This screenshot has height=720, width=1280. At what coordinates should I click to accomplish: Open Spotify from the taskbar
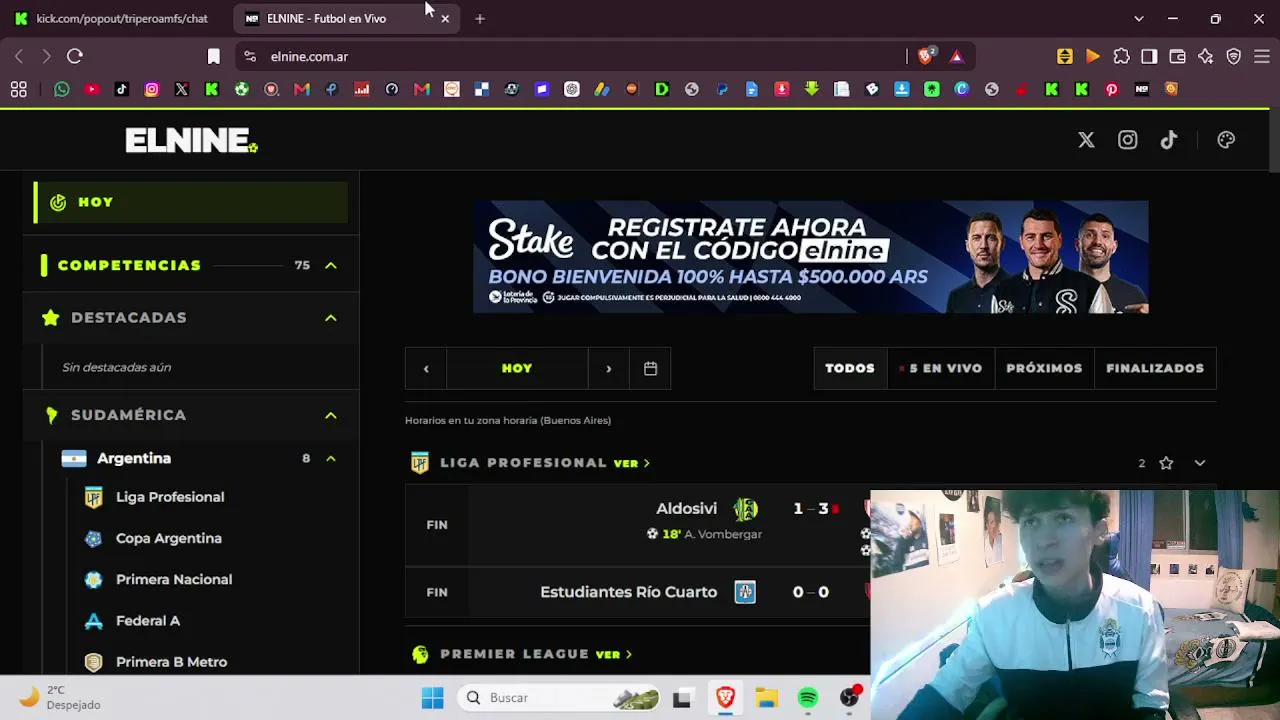[808, 698]
